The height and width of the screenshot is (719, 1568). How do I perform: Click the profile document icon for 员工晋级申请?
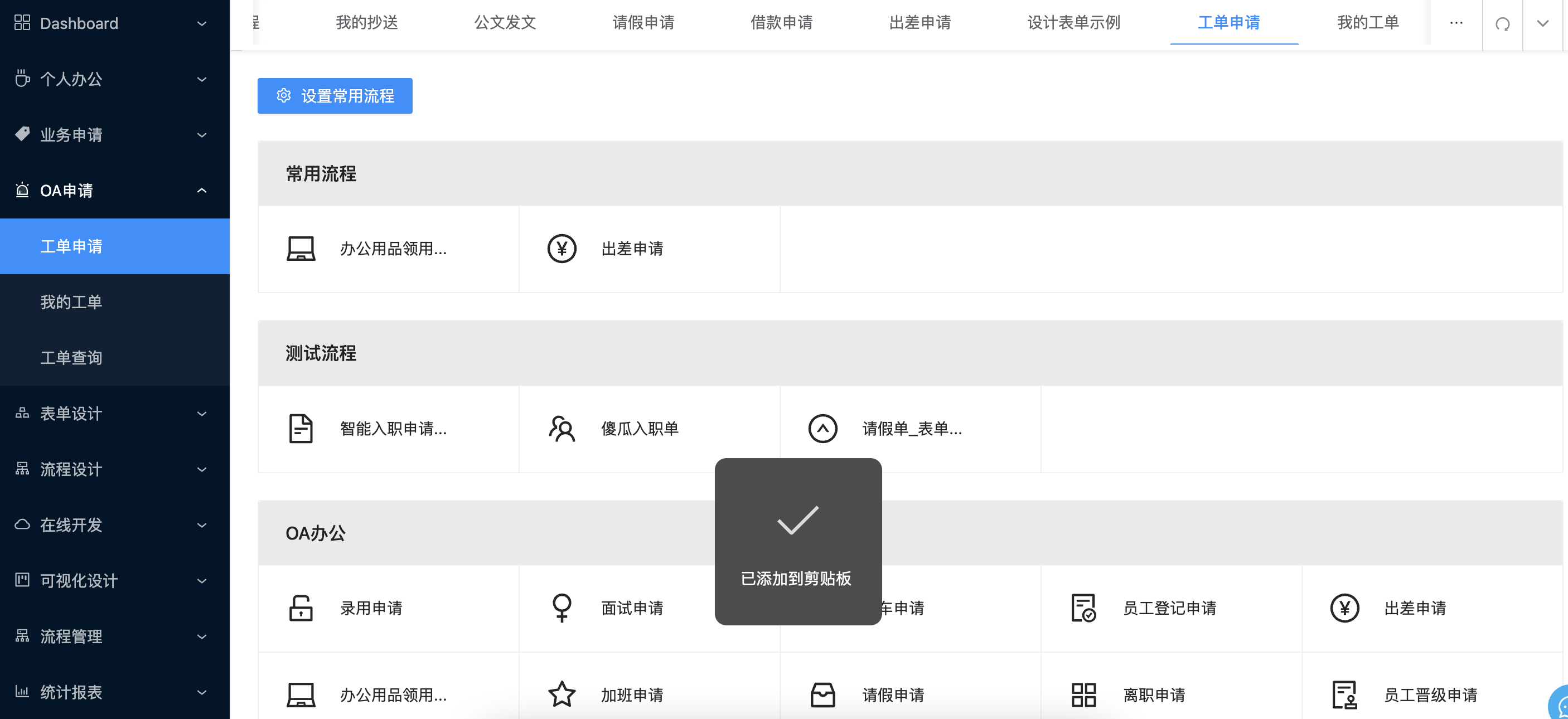click(1344, 694)
